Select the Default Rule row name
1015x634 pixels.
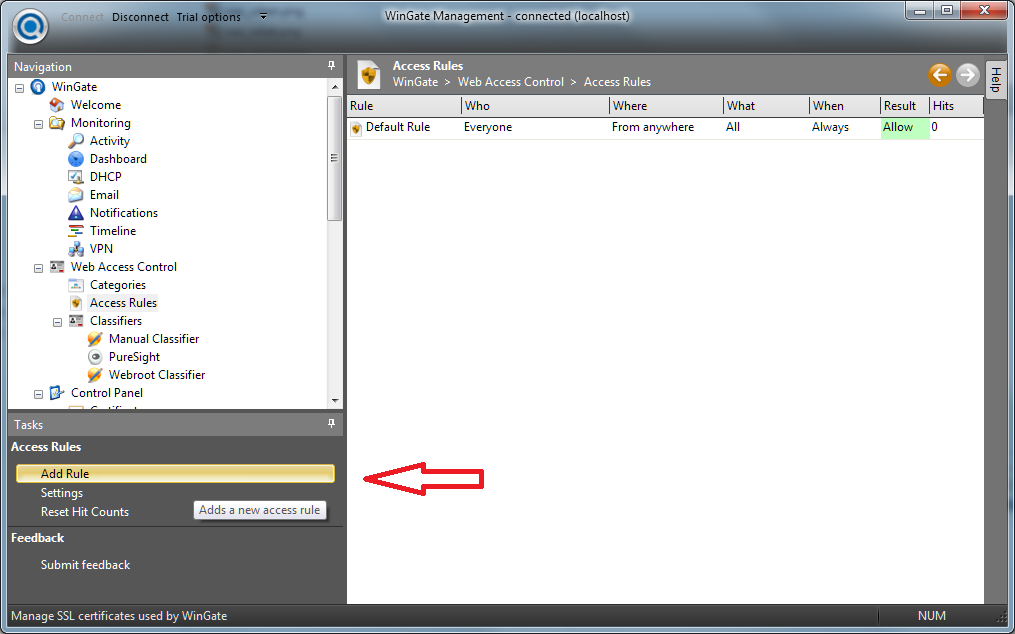(397, 127)
